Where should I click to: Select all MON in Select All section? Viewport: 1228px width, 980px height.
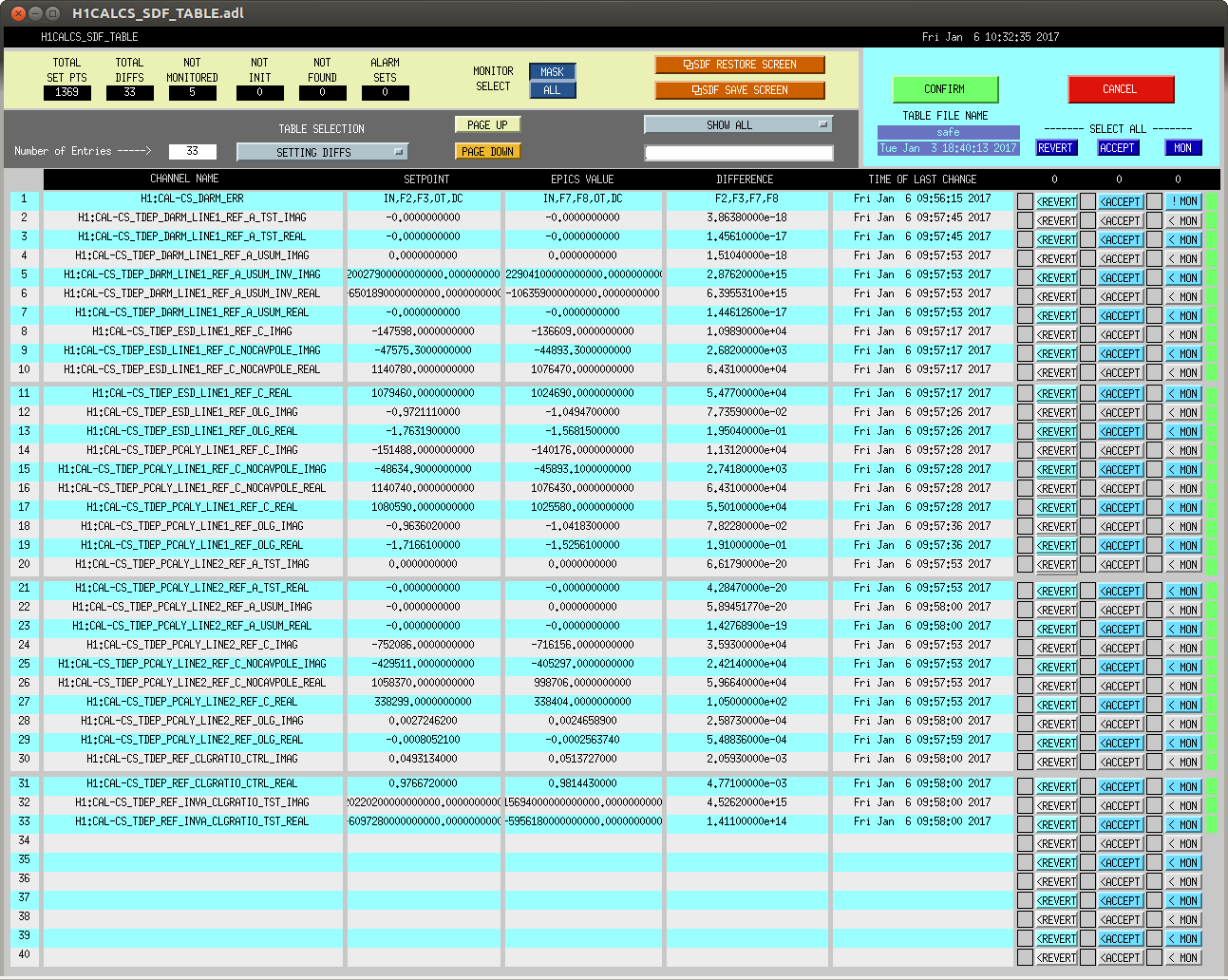pos(1183,148)
